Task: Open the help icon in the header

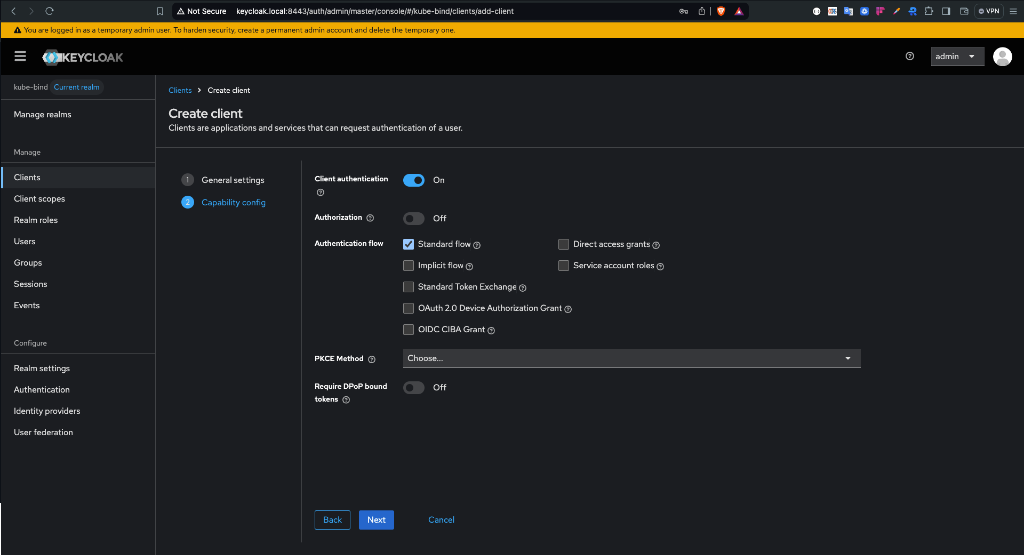Action: click(x=910, y=56)
